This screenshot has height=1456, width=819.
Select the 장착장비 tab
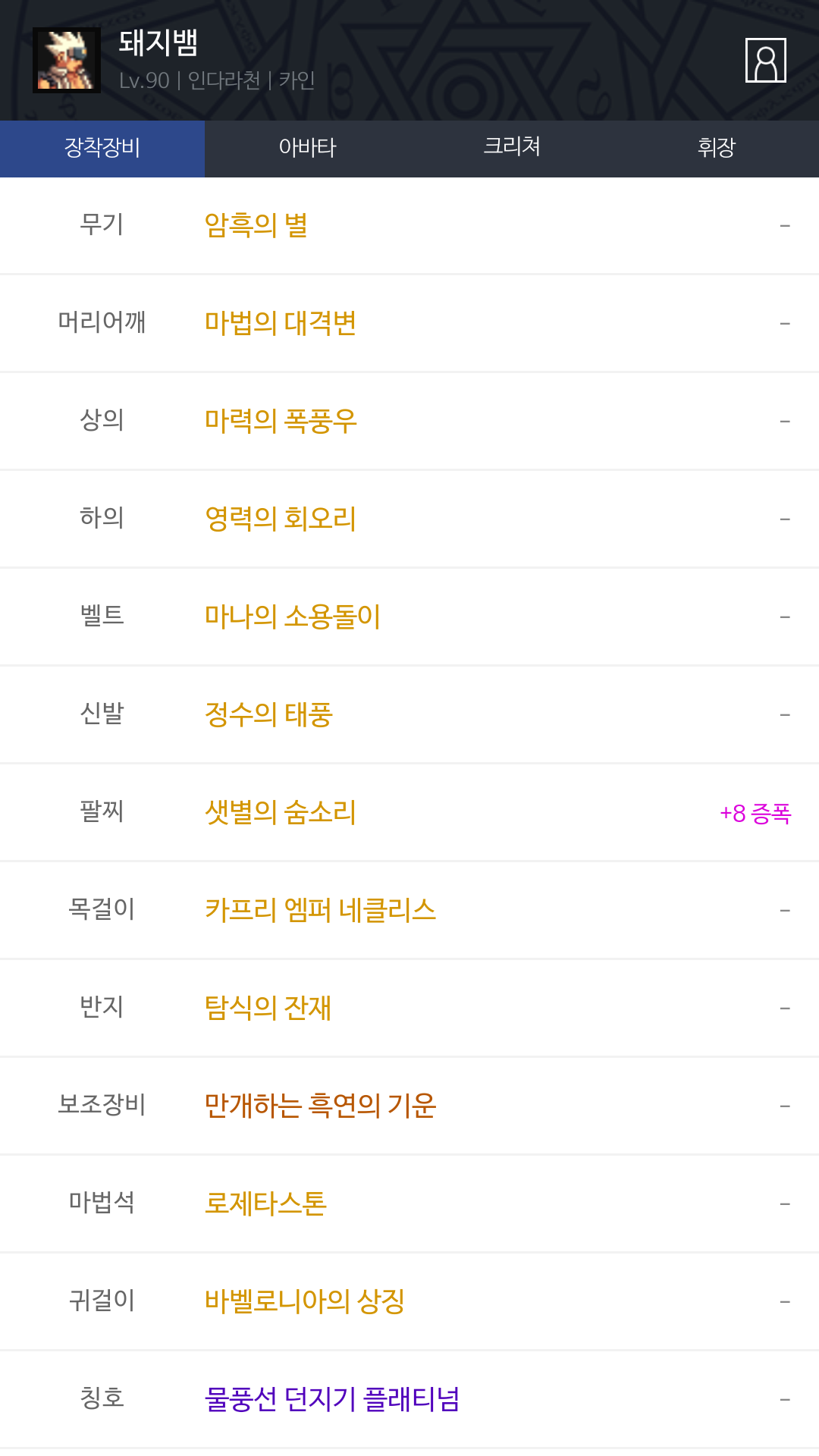pyautogui.click(x=102, y=148)
